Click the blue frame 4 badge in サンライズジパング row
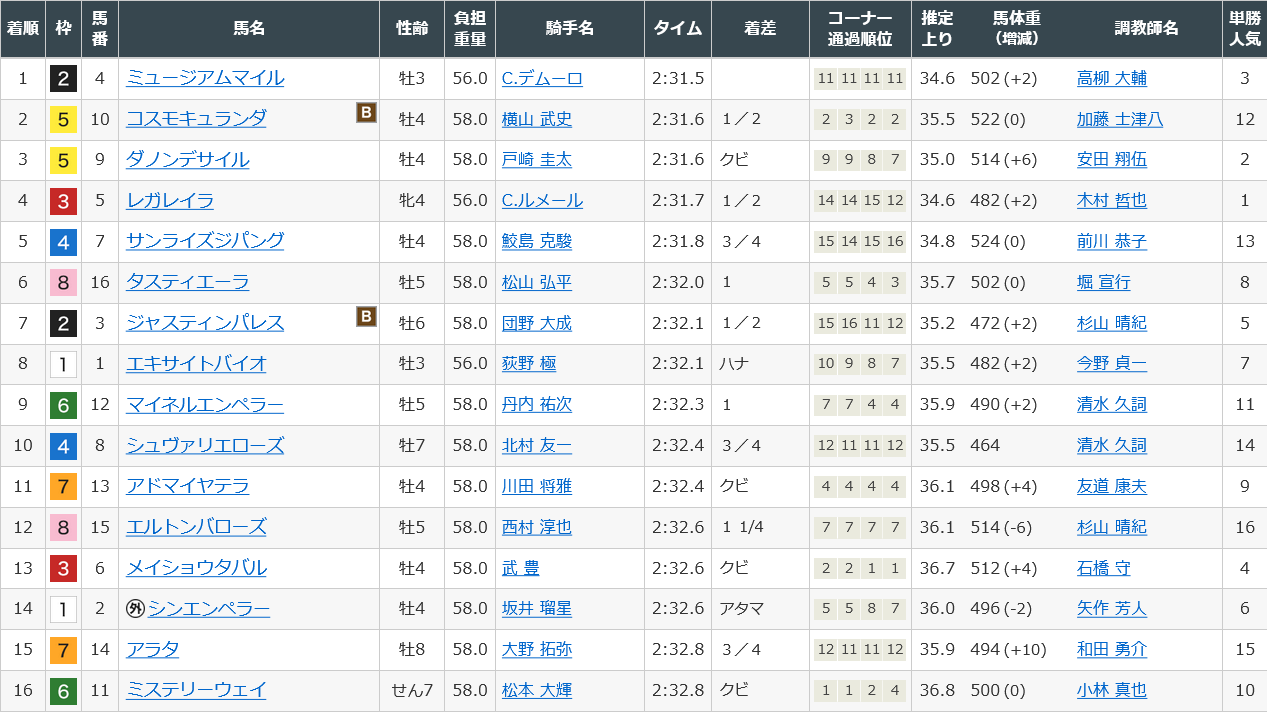 coord(63,242)
